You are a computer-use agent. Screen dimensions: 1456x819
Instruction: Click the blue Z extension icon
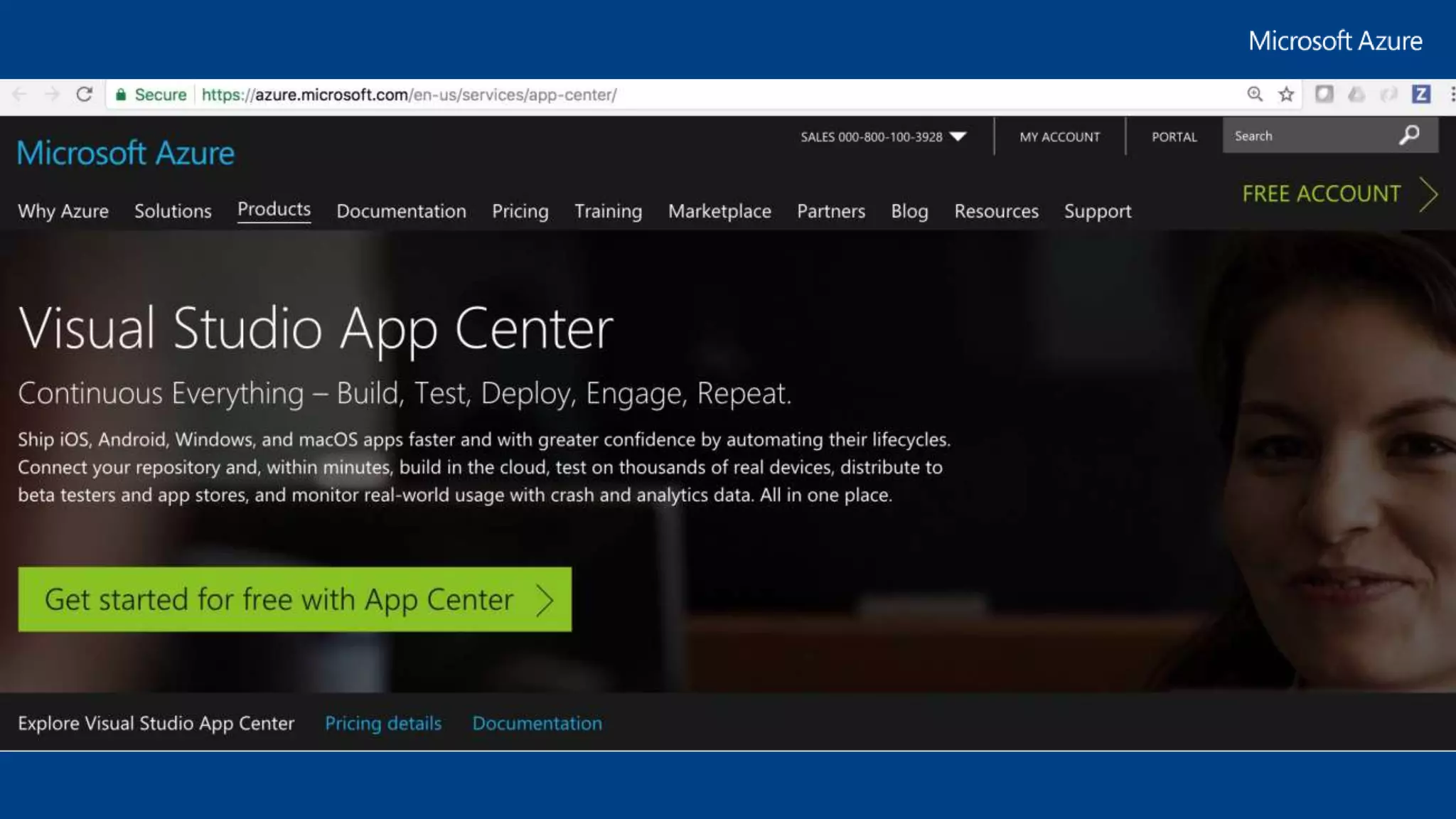pyautogui.click(x=1420, y=95)
